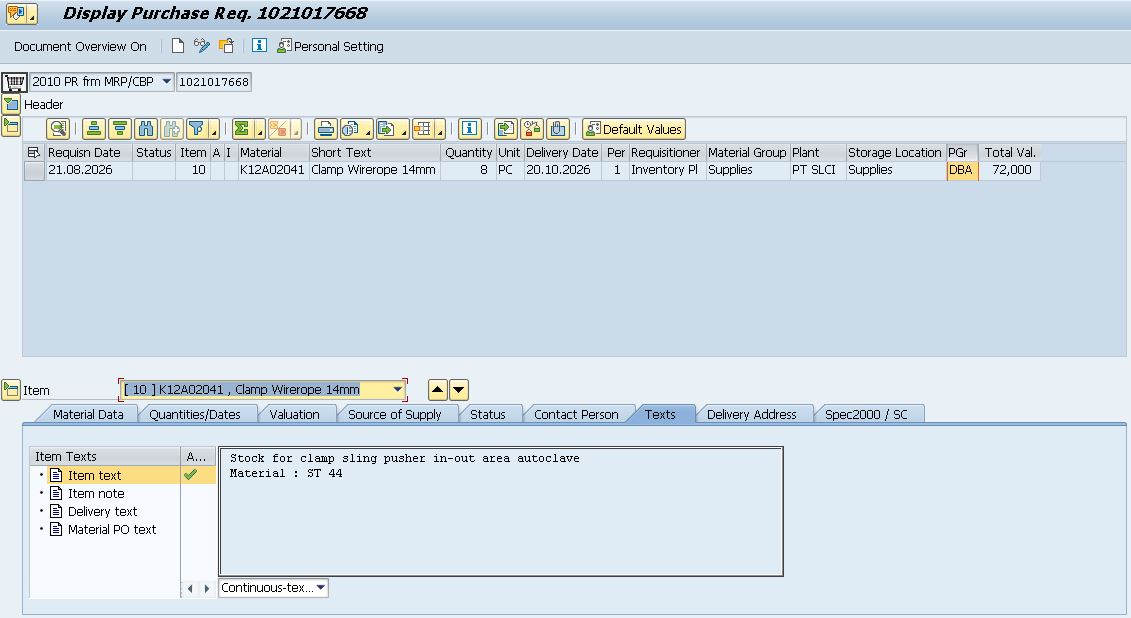Viewport: 1131px width, 618px height.
Task: Open the document type dropdown 2010 PR frm MRP/CBP
Action: 167,81
